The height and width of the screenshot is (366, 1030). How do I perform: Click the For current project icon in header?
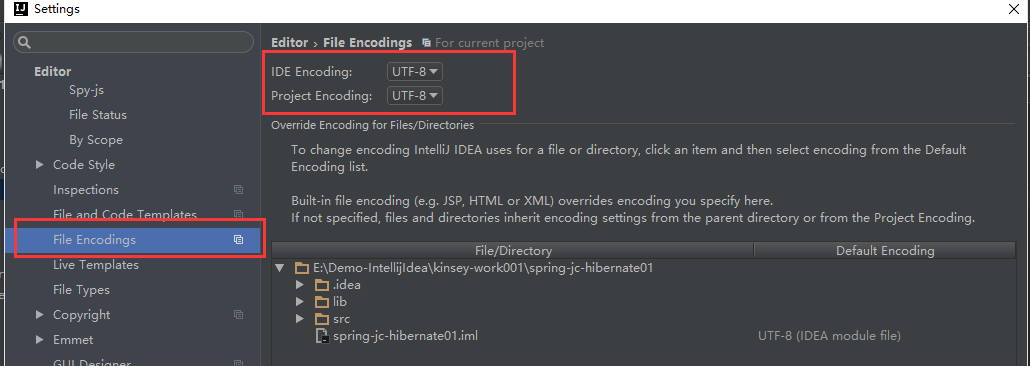coord(426,43)
